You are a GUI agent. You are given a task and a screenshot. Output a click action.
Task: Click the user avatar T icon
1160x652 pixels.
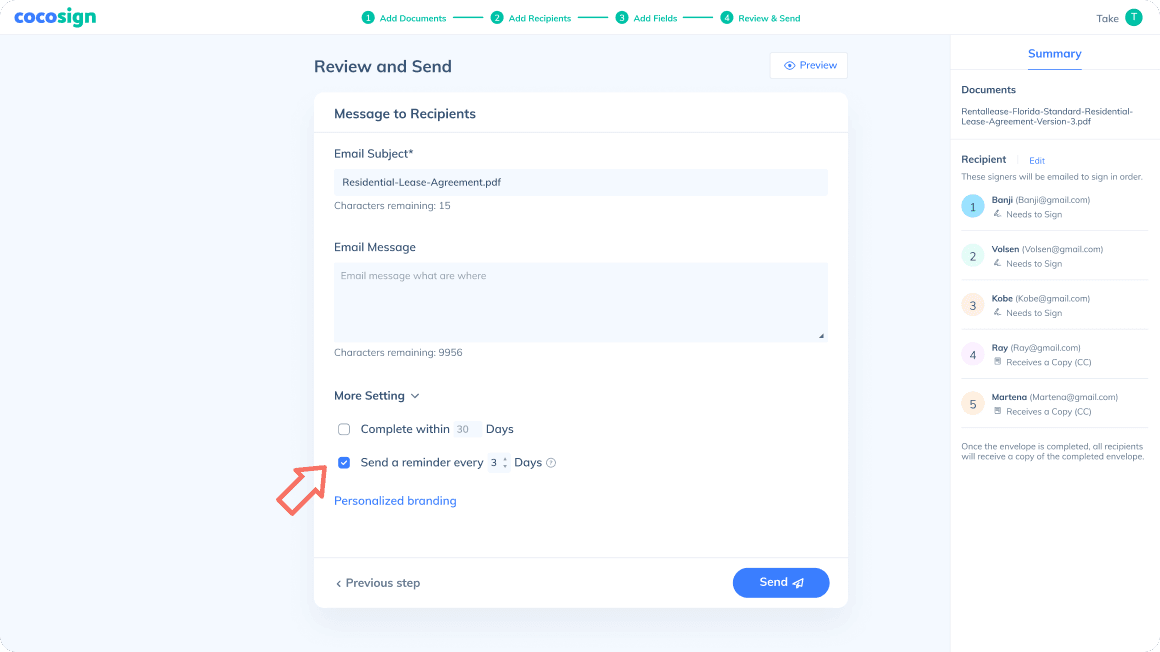[x=1133, y=17]
